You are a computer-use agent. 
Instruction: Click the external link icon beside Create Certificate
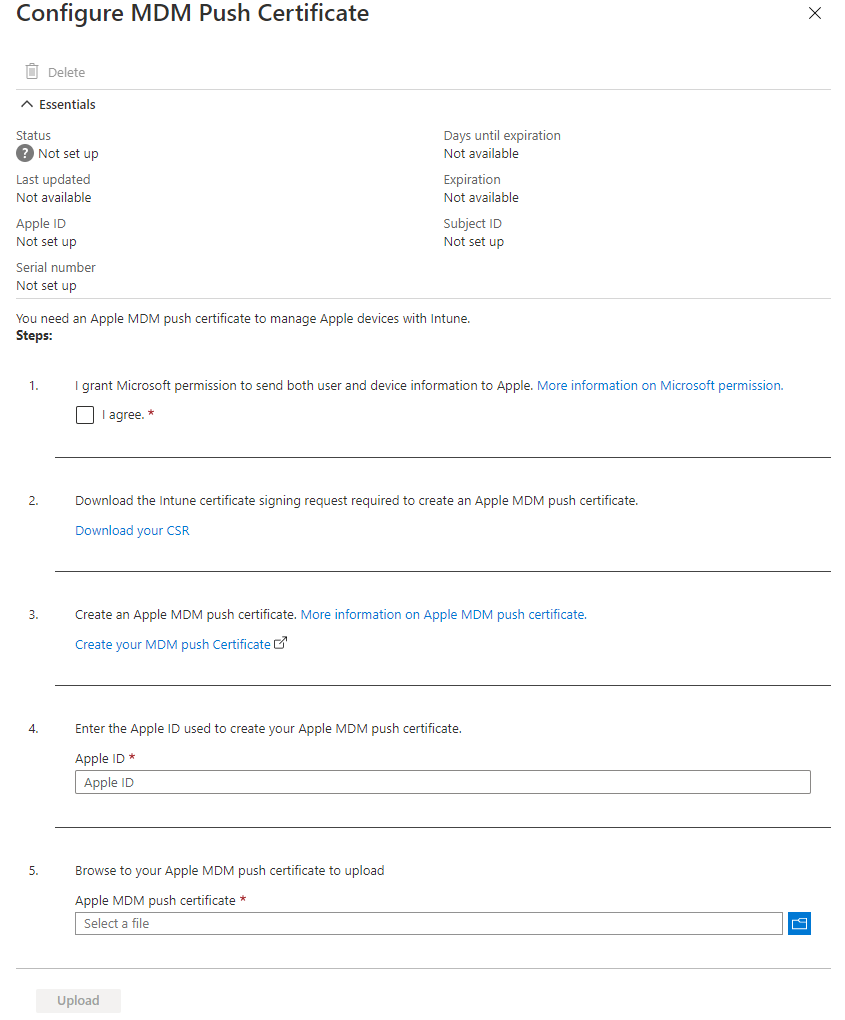point(280,643)
